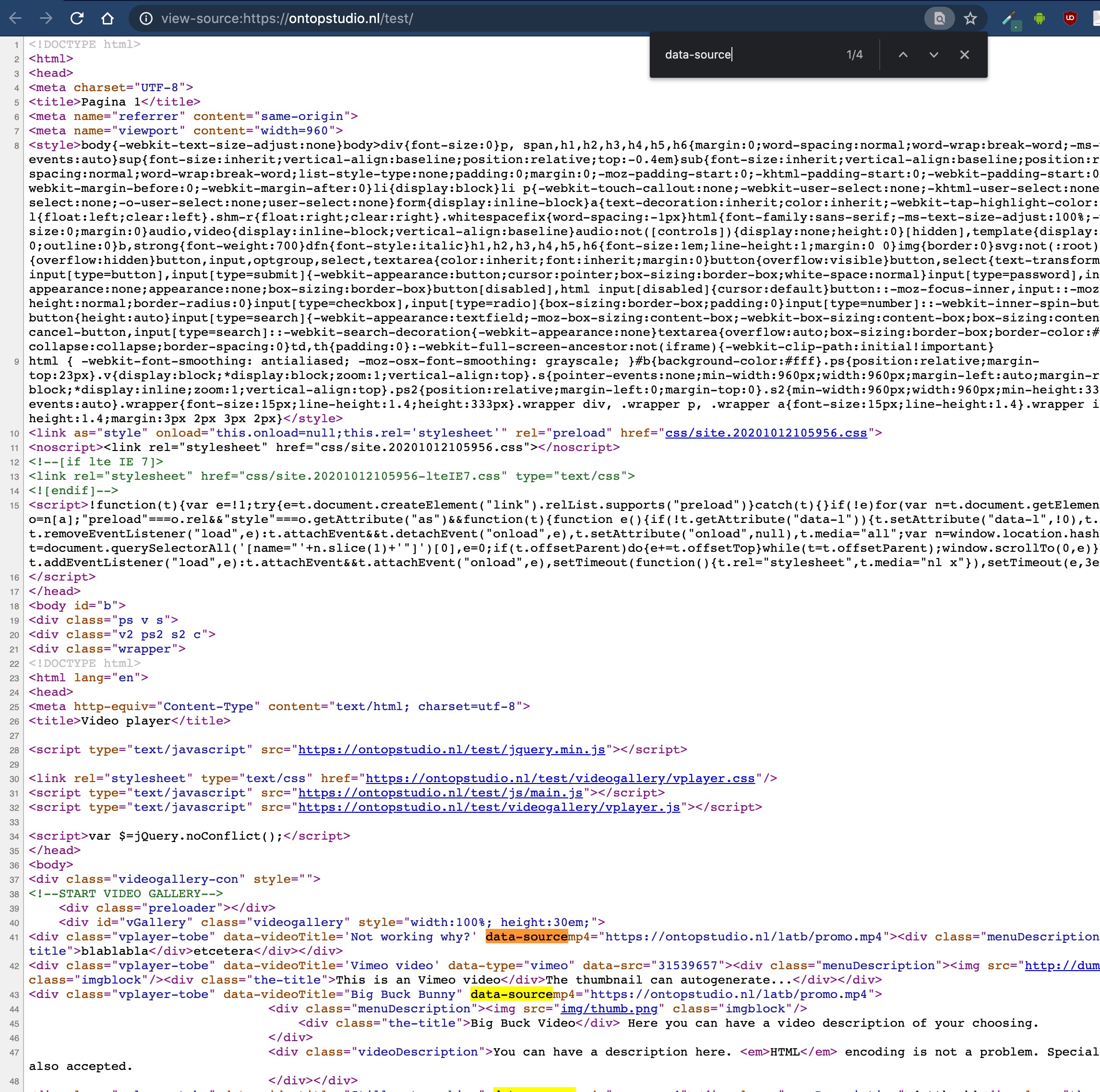
Task: Click the body id="b" tag line
Action: pos(77,605)
